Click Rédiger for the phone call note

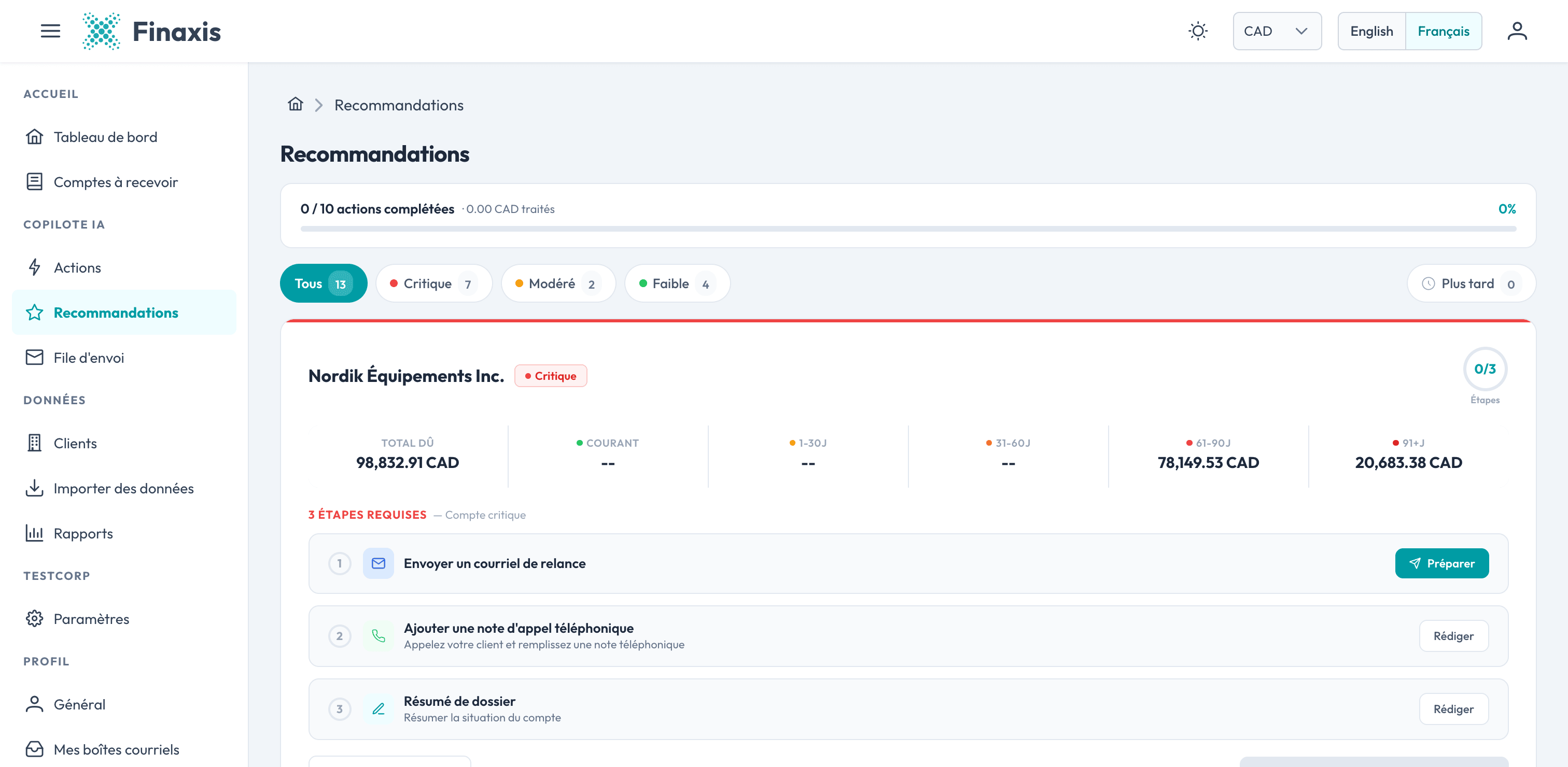click(1453, 636)
